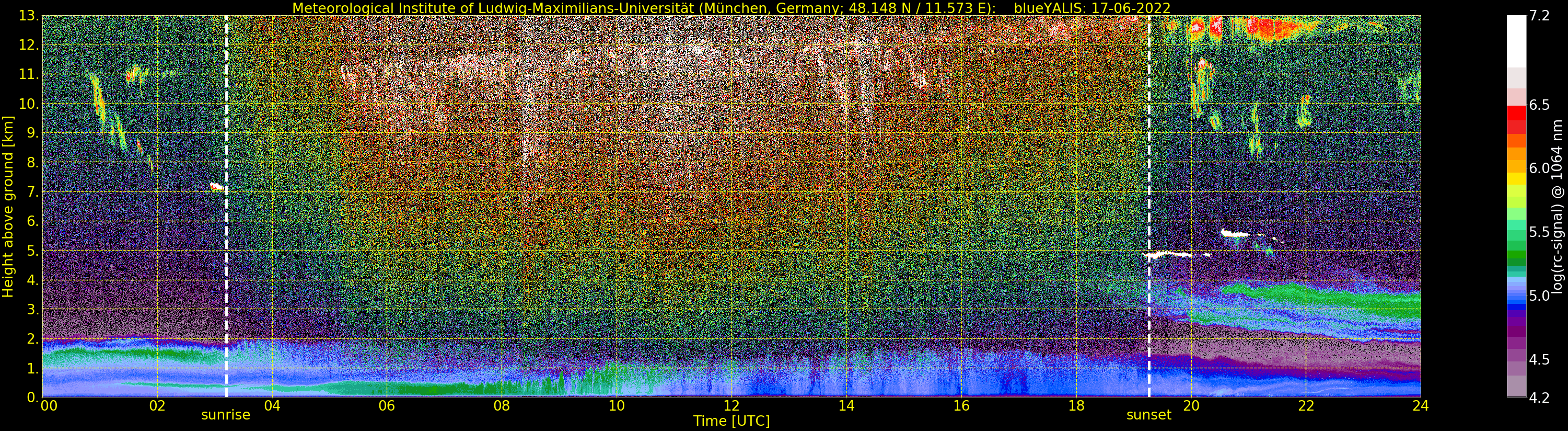Click the red cirrus patch at 12.5 km near 21 UTC
This screenshot has width=1568, height=431.
[1275, 28]
